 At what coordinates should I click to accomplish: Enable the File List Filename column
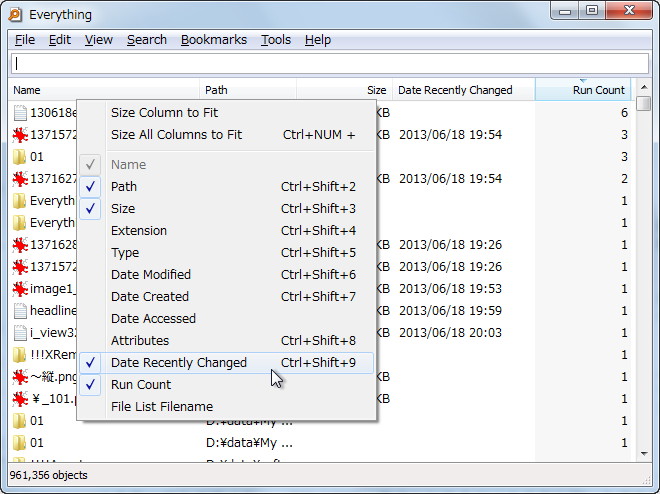tap(226, 406)
